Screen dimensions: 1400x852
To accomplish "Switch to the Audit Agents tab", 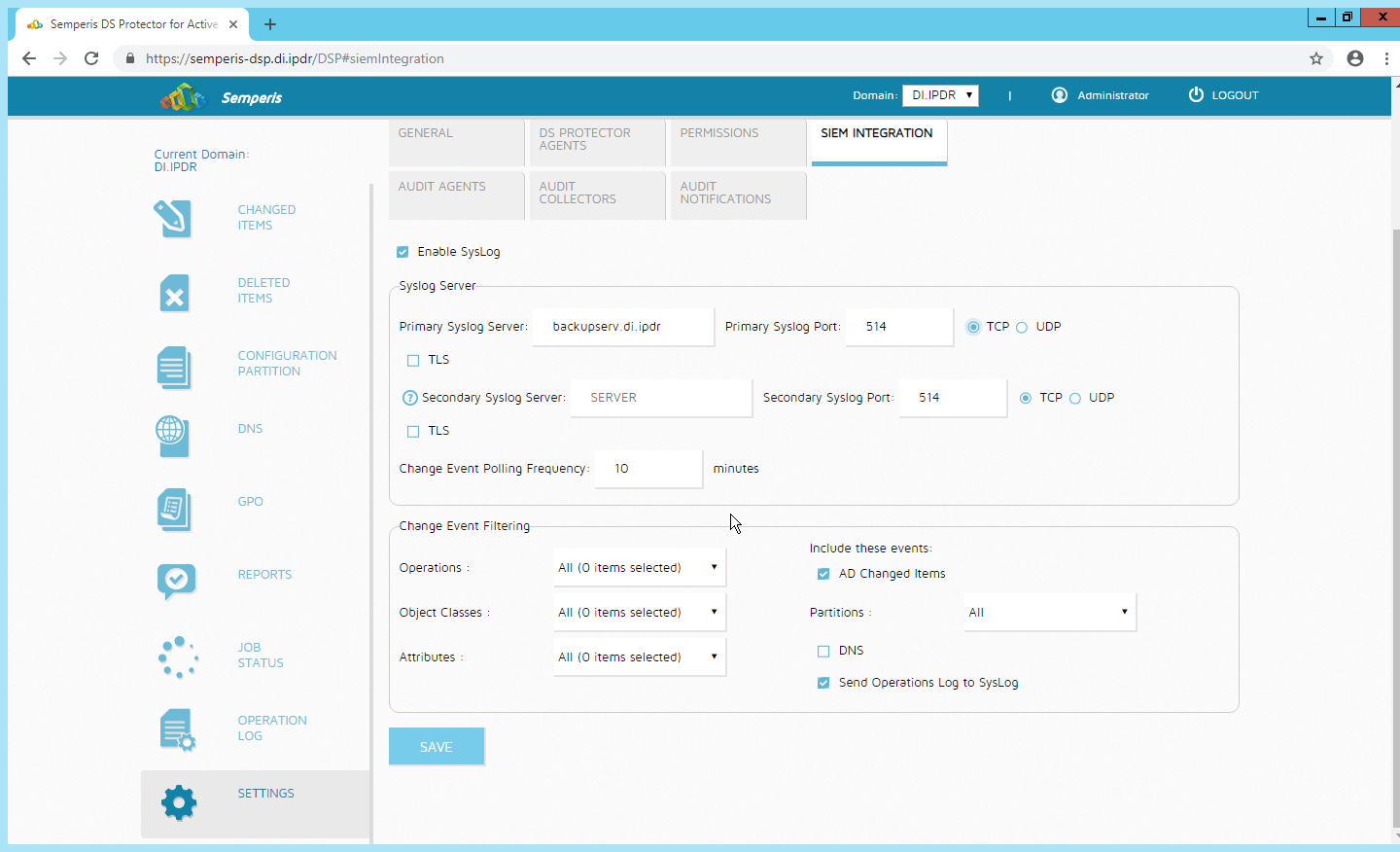I will click(456, 195).
